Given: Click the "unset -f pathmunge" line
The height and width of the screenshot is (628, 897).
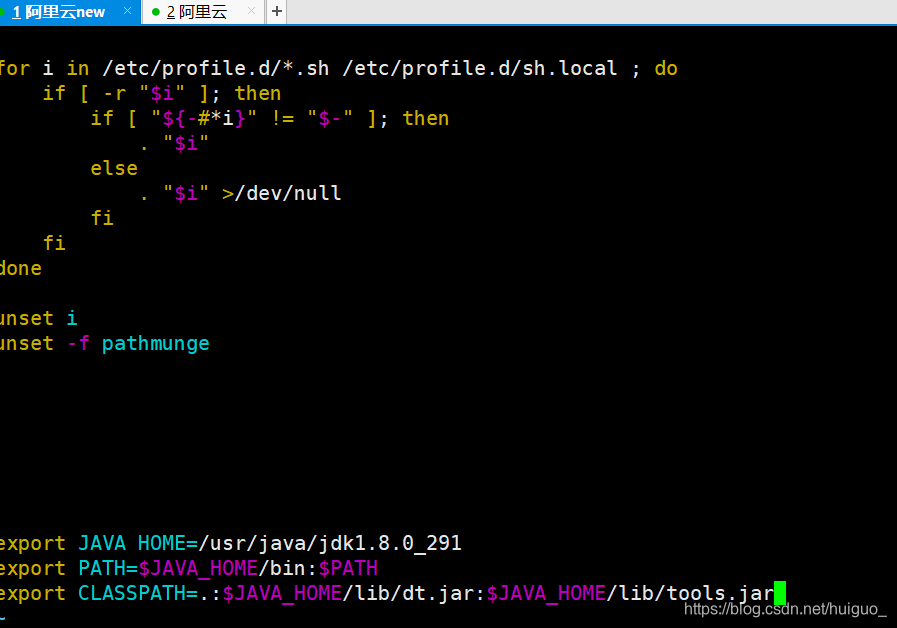Looking at the screenshot, I should click(105, 343).
